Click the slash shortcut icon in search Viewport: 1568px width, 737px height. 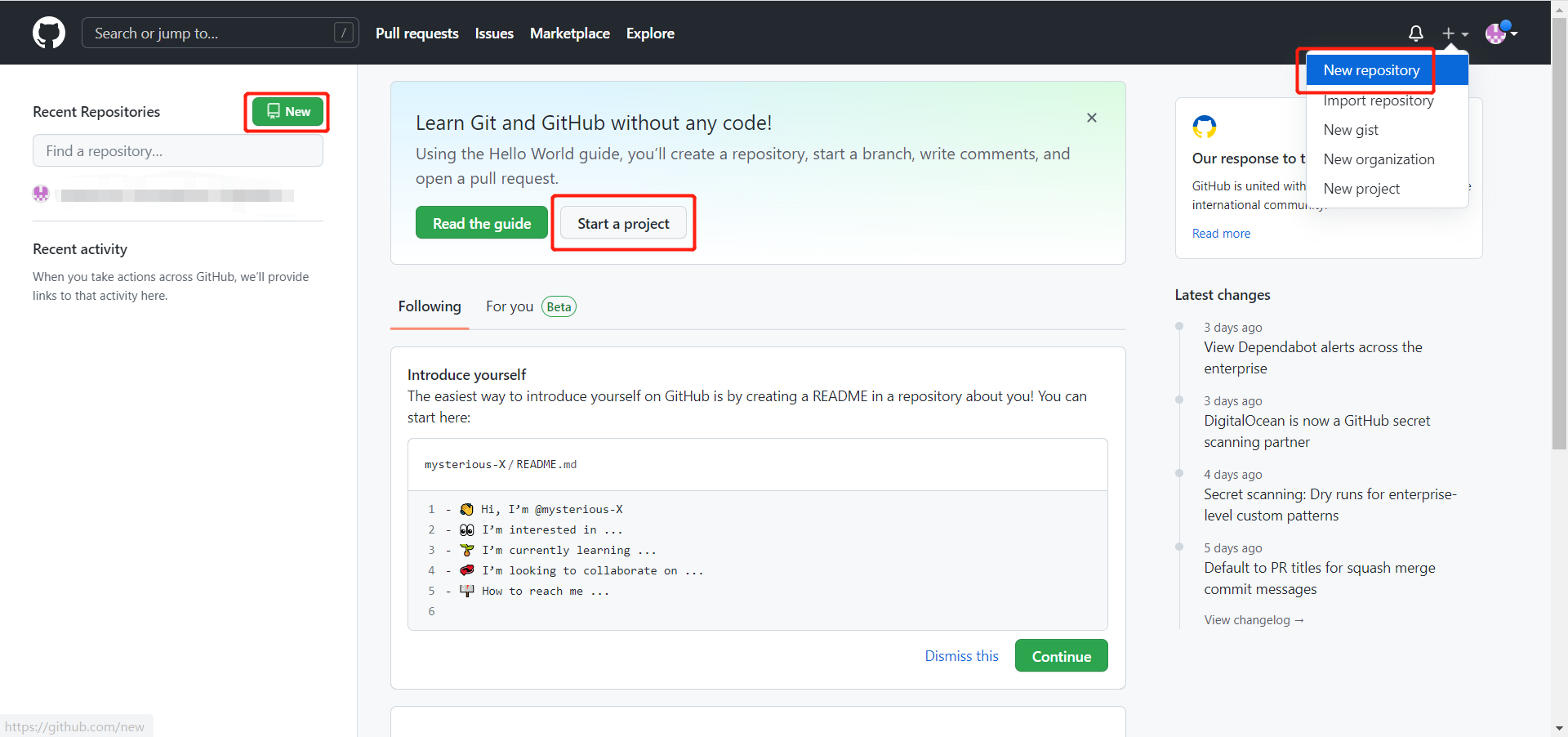[344, 33]
